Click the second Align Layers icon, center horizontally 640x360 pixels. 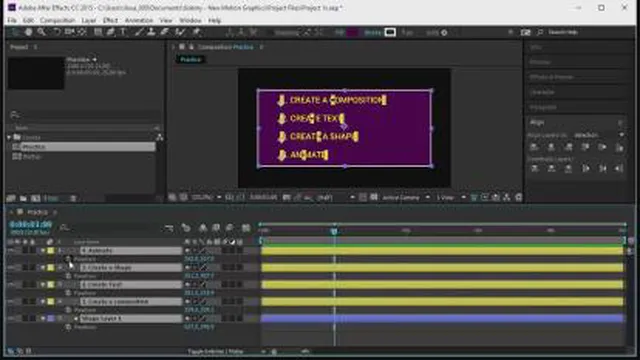[x=551, y=147]
